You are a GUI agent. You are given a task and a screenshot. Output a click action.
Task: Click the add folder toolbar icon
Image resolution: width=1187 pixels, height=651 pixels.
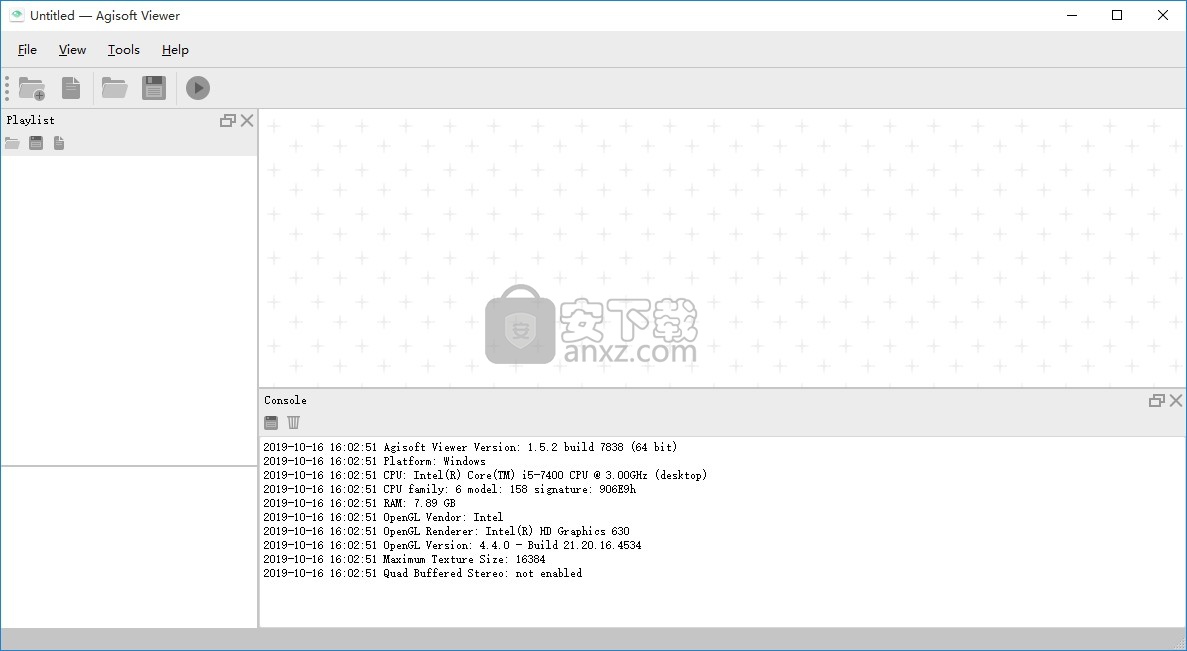(32, 88)
